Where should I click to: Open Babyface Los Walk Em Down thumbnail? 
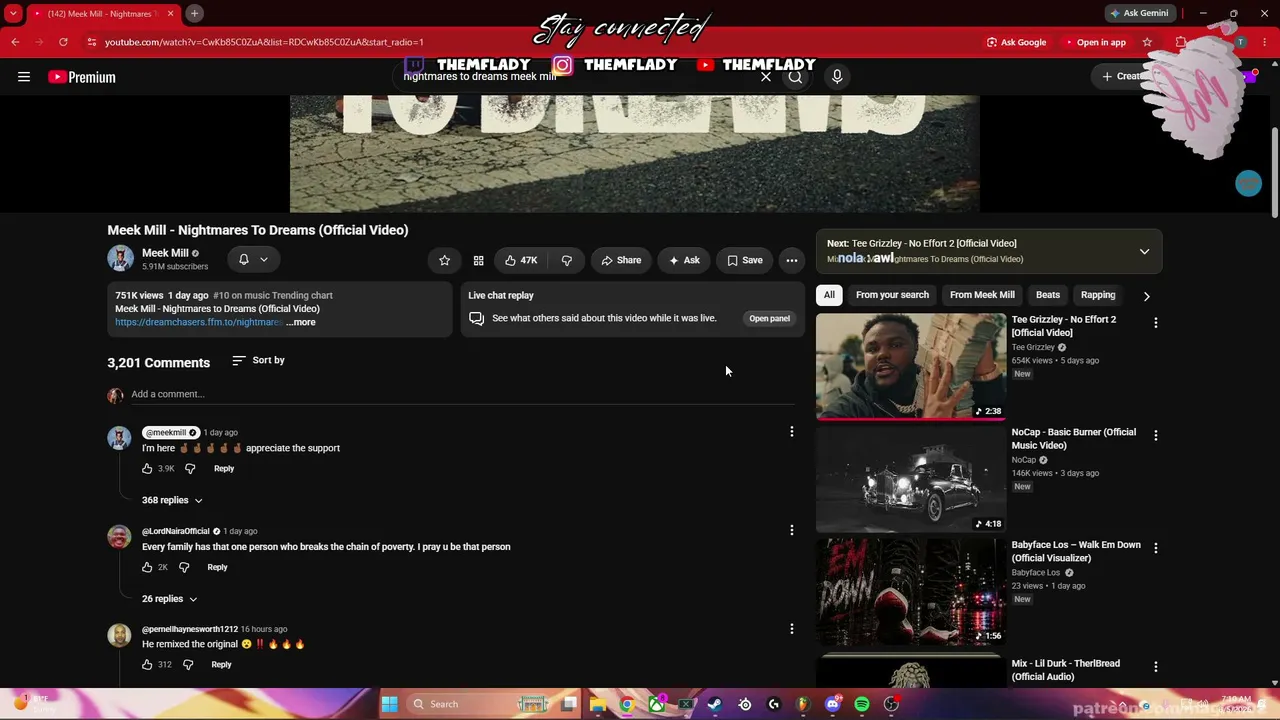911,591
